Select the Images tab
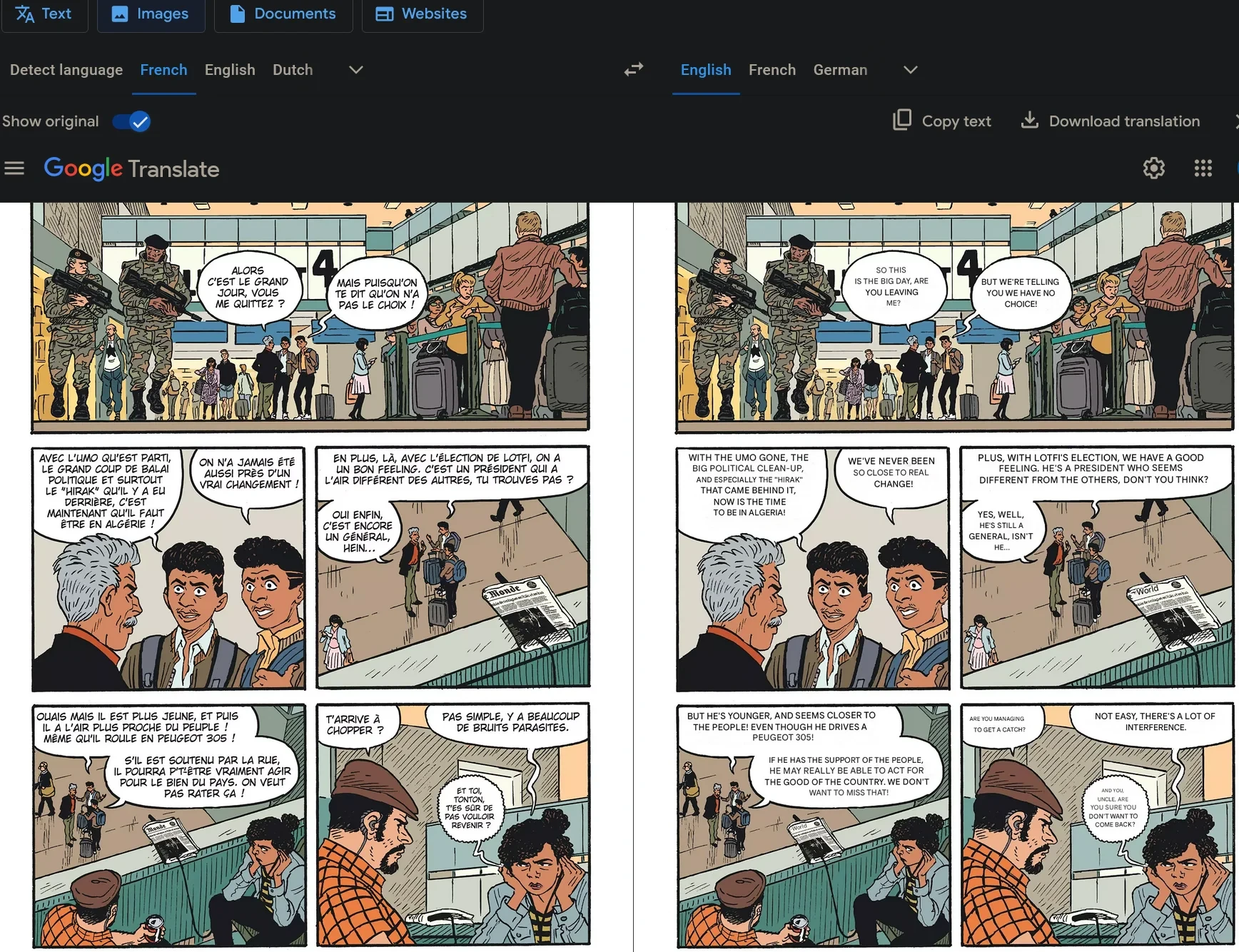Image resolution: width=1239 pixels, height=952 pixels. (x=151, y=14)
